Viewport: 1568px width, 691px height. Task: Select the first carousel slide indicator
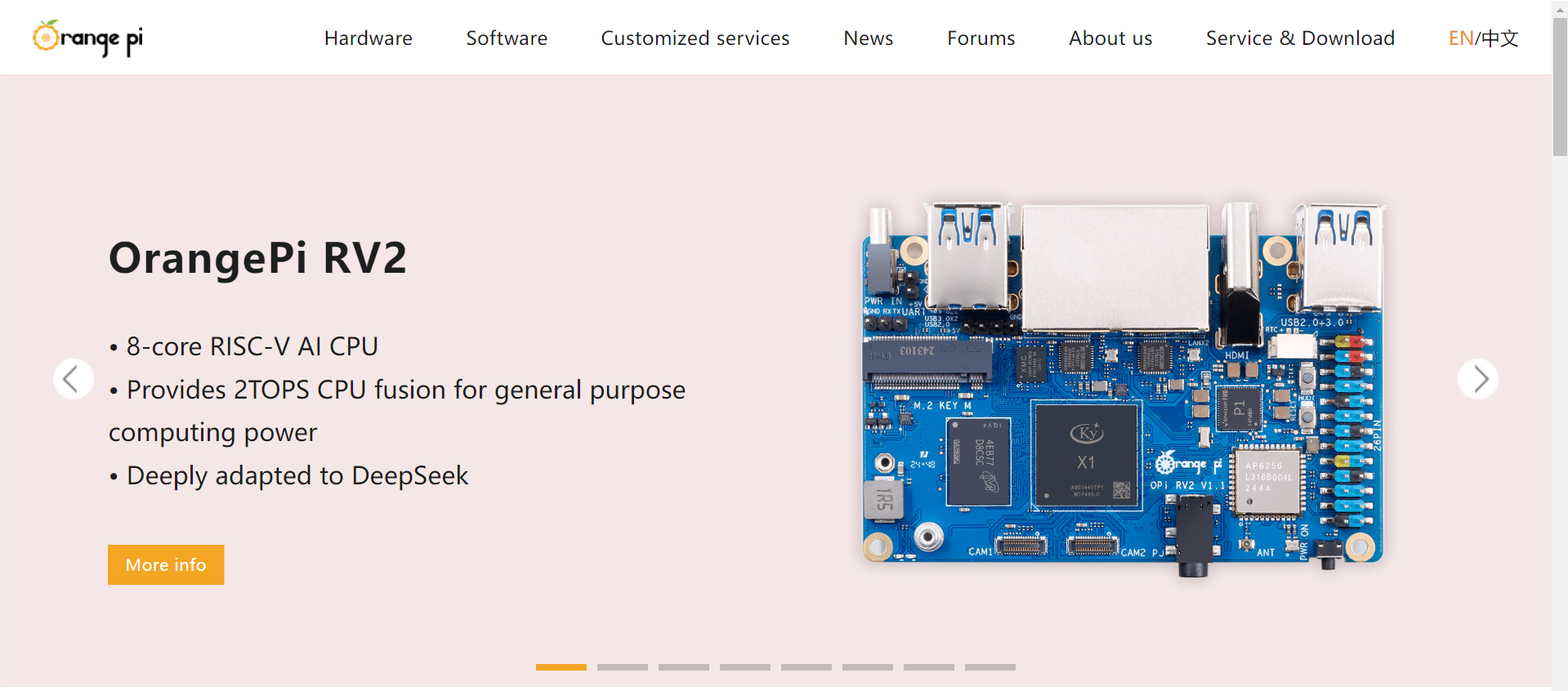[x=561, y=667]
